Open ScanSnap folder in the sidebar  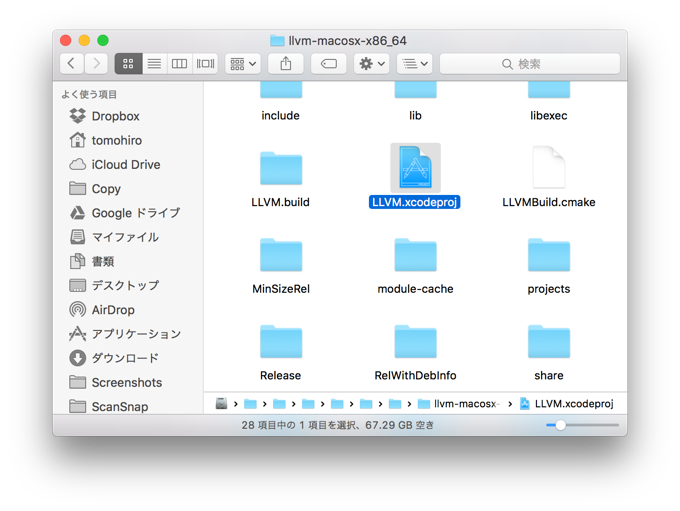[x=109, y=406]
